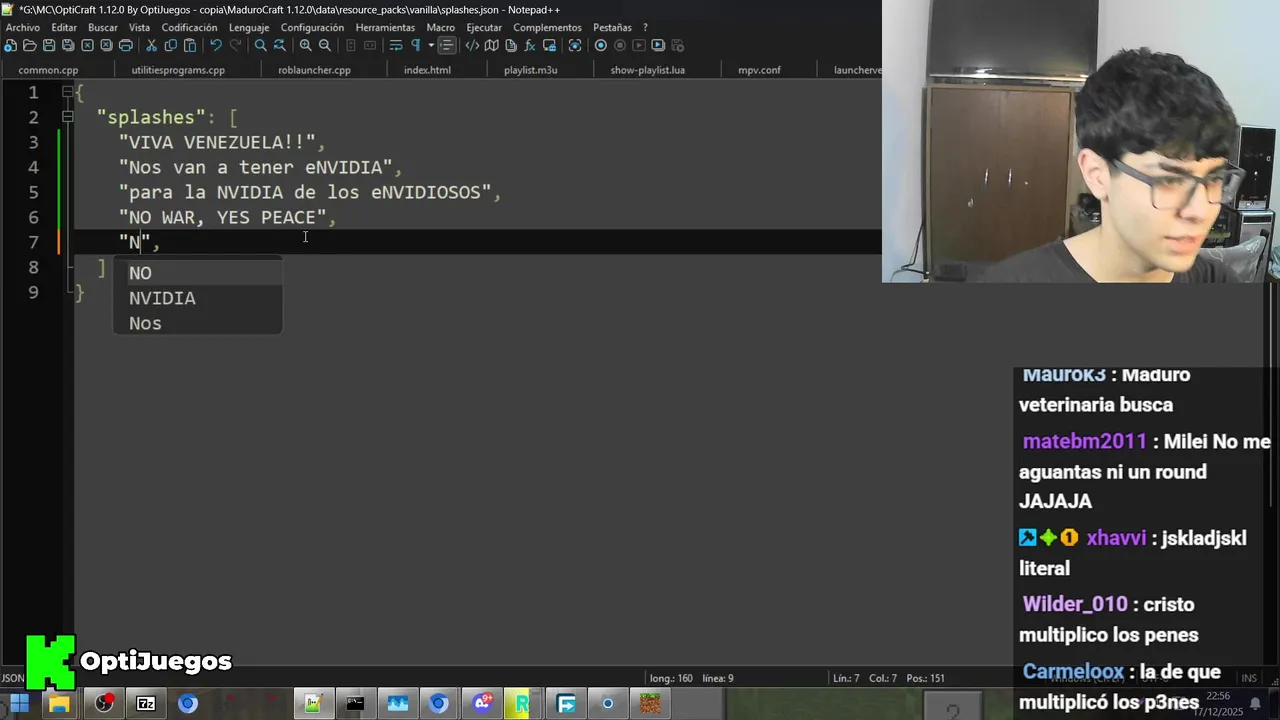Viewport: 1280px width, 720px height.
Task: Open 7-Zip from the taskbar
Action: click(146, 703)
